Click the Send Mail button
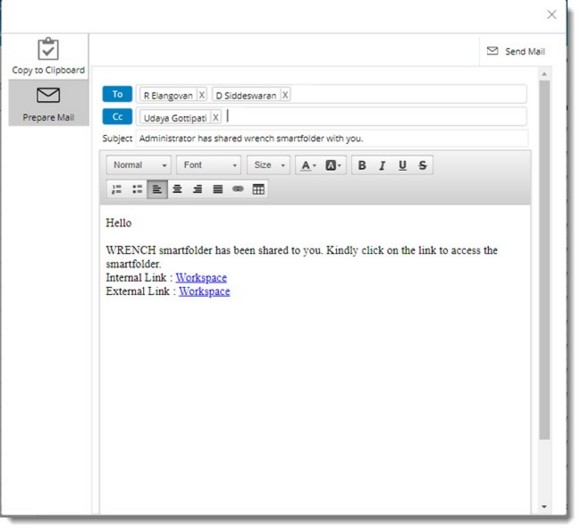Viewport: 581px width, 531px height. (516, 52)
